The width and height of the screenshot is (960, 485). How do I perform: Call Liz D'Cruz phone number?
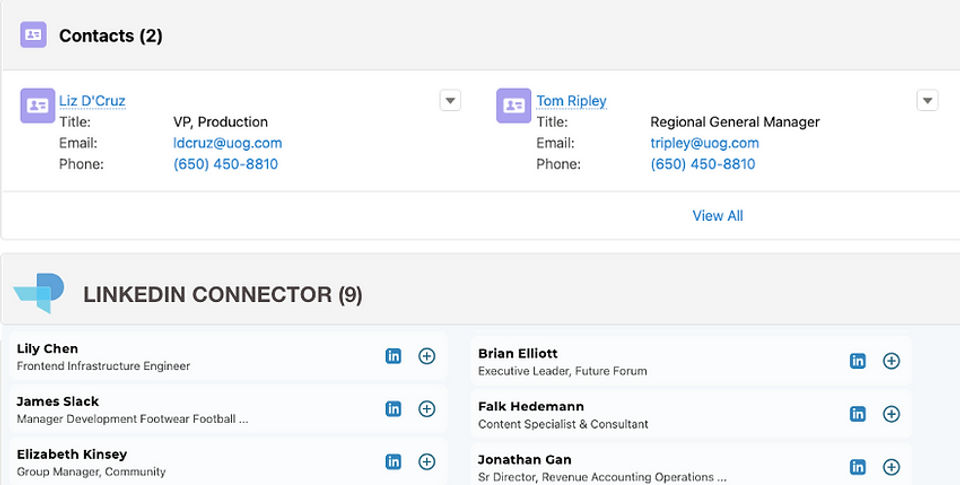(225, 164)
